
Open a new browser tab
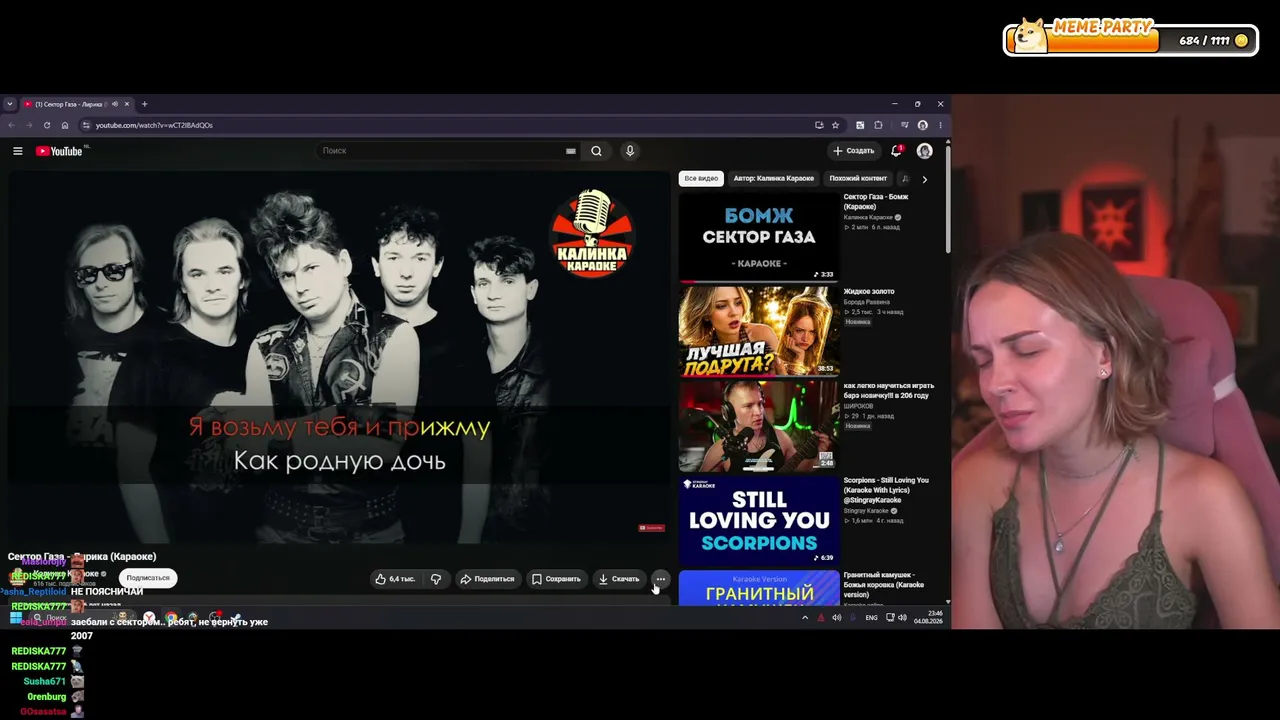(x=144, y=104)
